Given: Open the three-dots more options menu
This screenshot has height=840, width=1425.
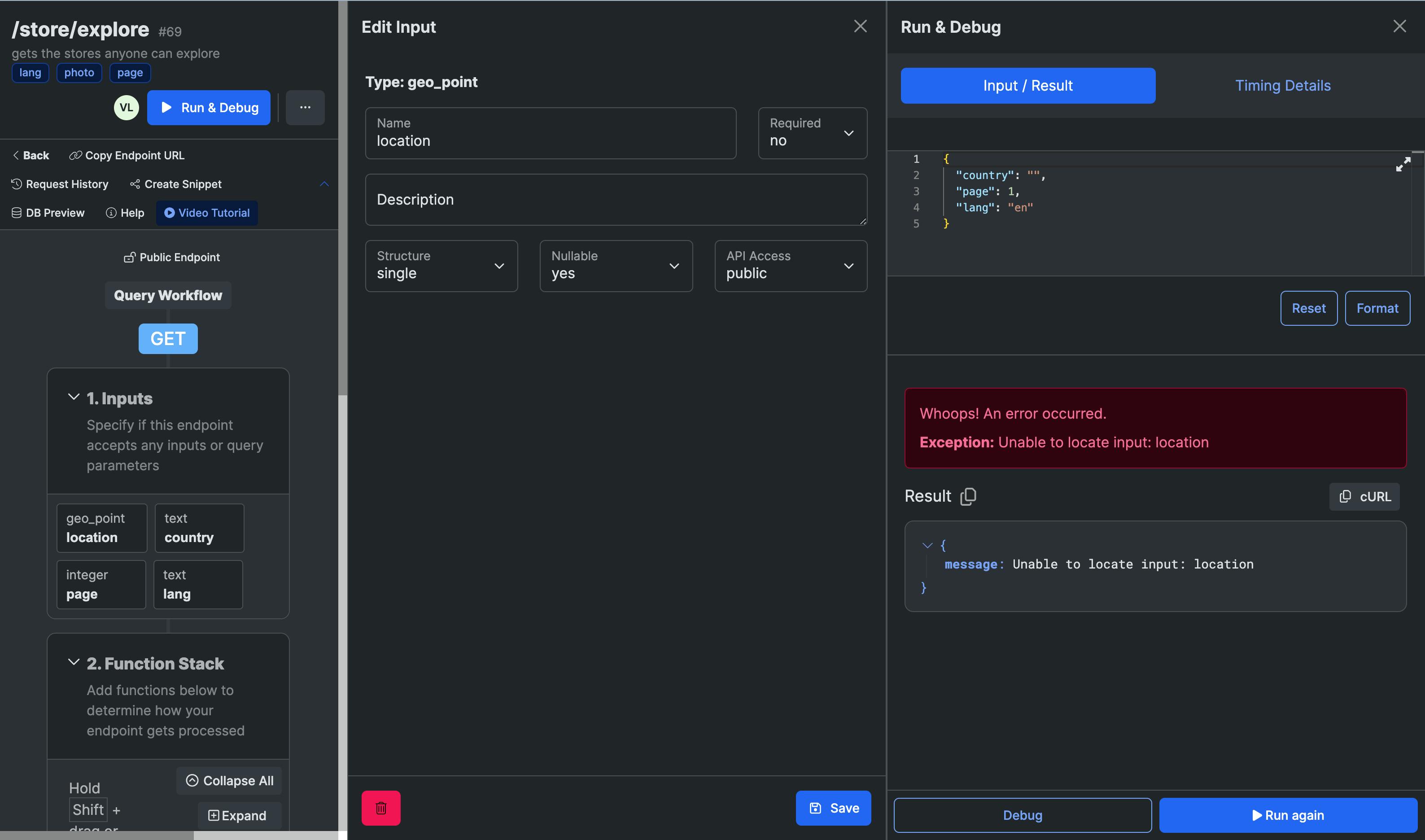Looking at the screenshot, I should 305,108.
